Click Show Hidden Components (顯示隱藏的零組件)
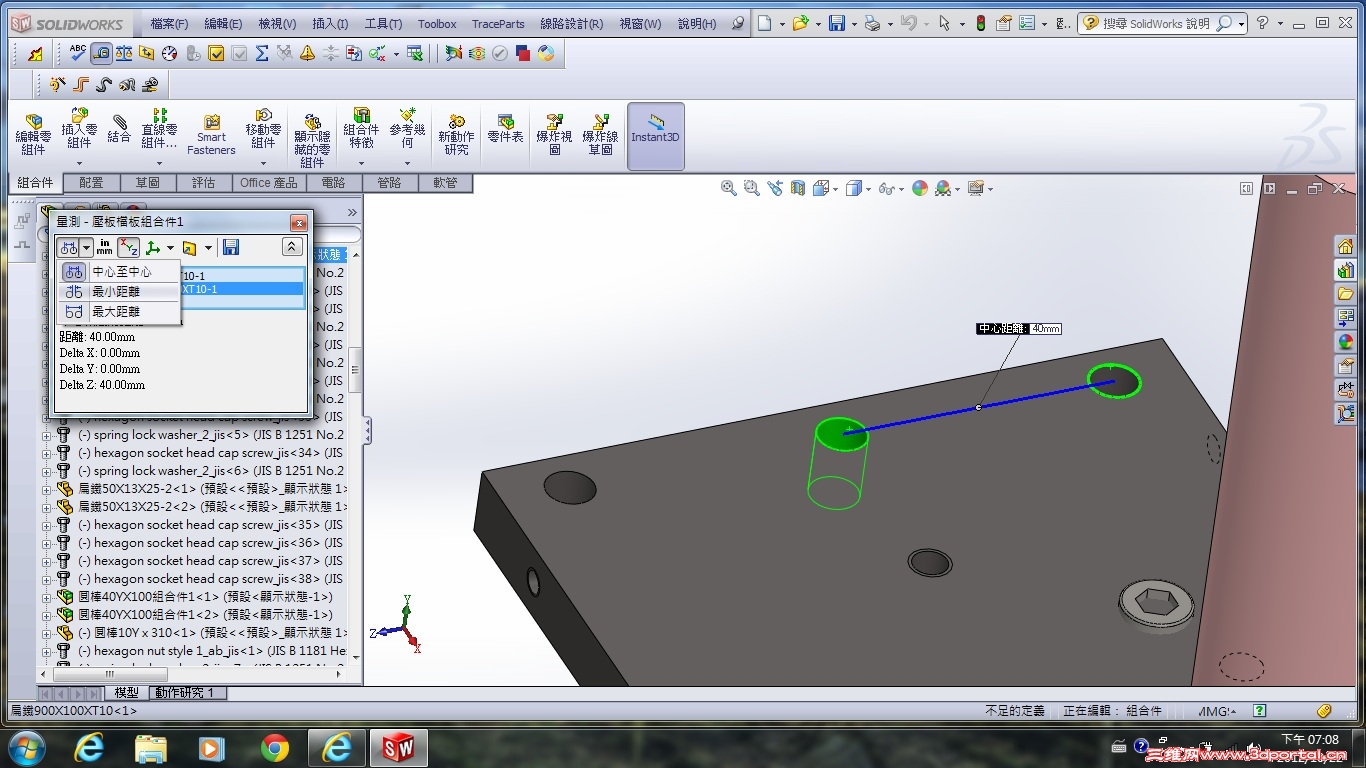The width and height of the screenshot is (1366, 768). click(x=312, y=139)
